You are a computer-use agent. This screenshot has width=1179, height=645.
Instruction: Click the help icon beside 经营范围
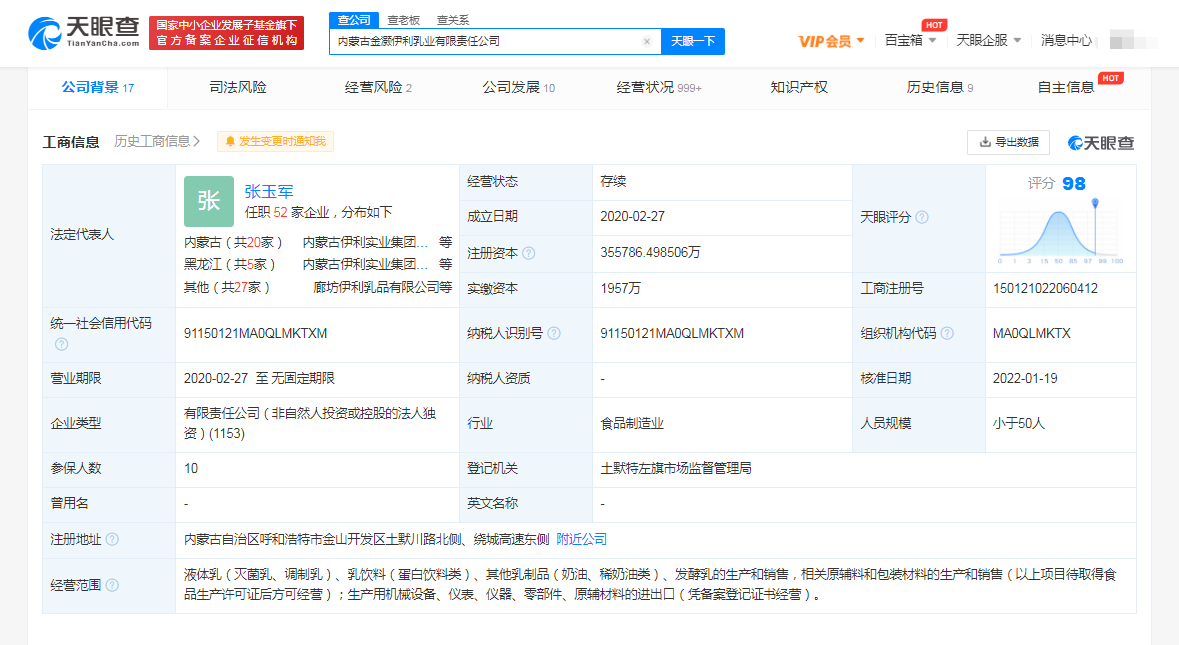point(112,585)
